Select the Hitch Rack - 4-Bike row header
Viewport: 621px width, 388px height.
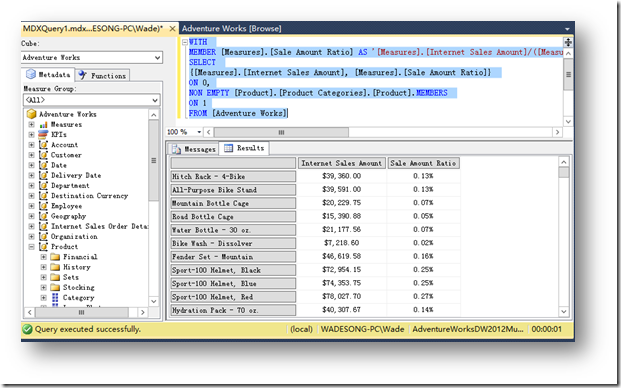(233, 177)
